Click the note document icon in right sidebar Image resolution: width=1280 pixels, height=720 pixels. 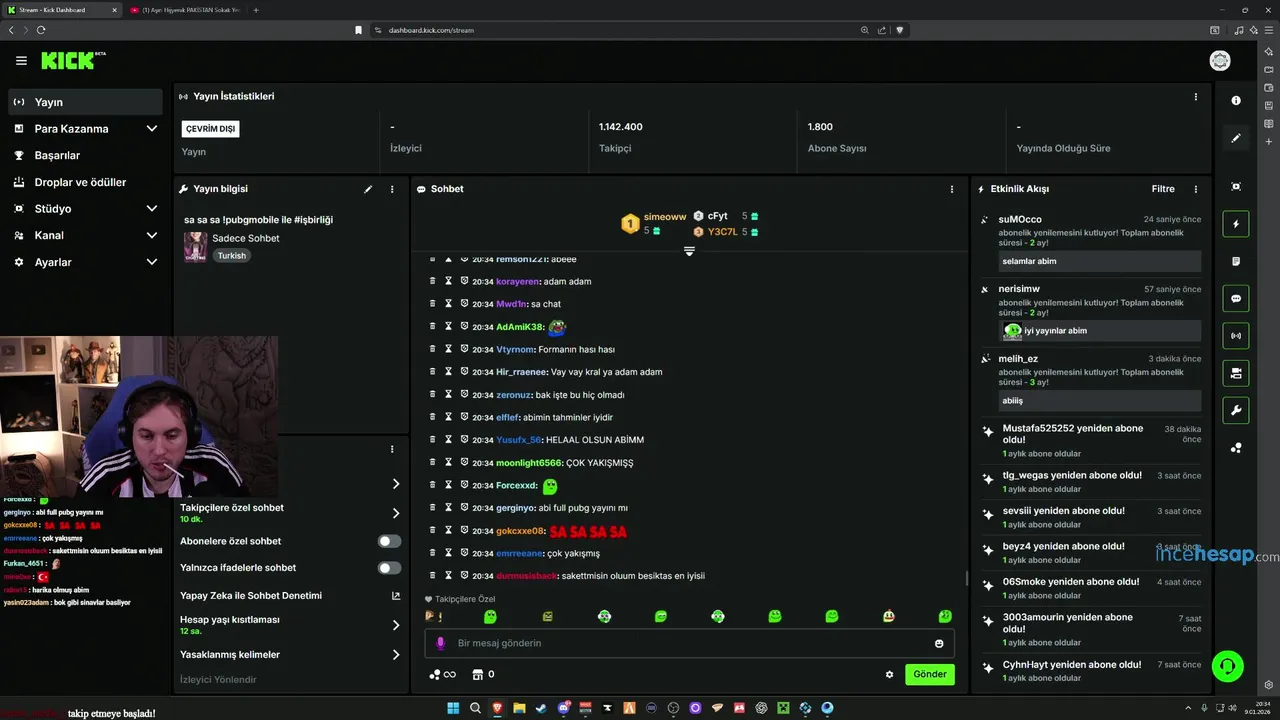(x=1236, y=261)
